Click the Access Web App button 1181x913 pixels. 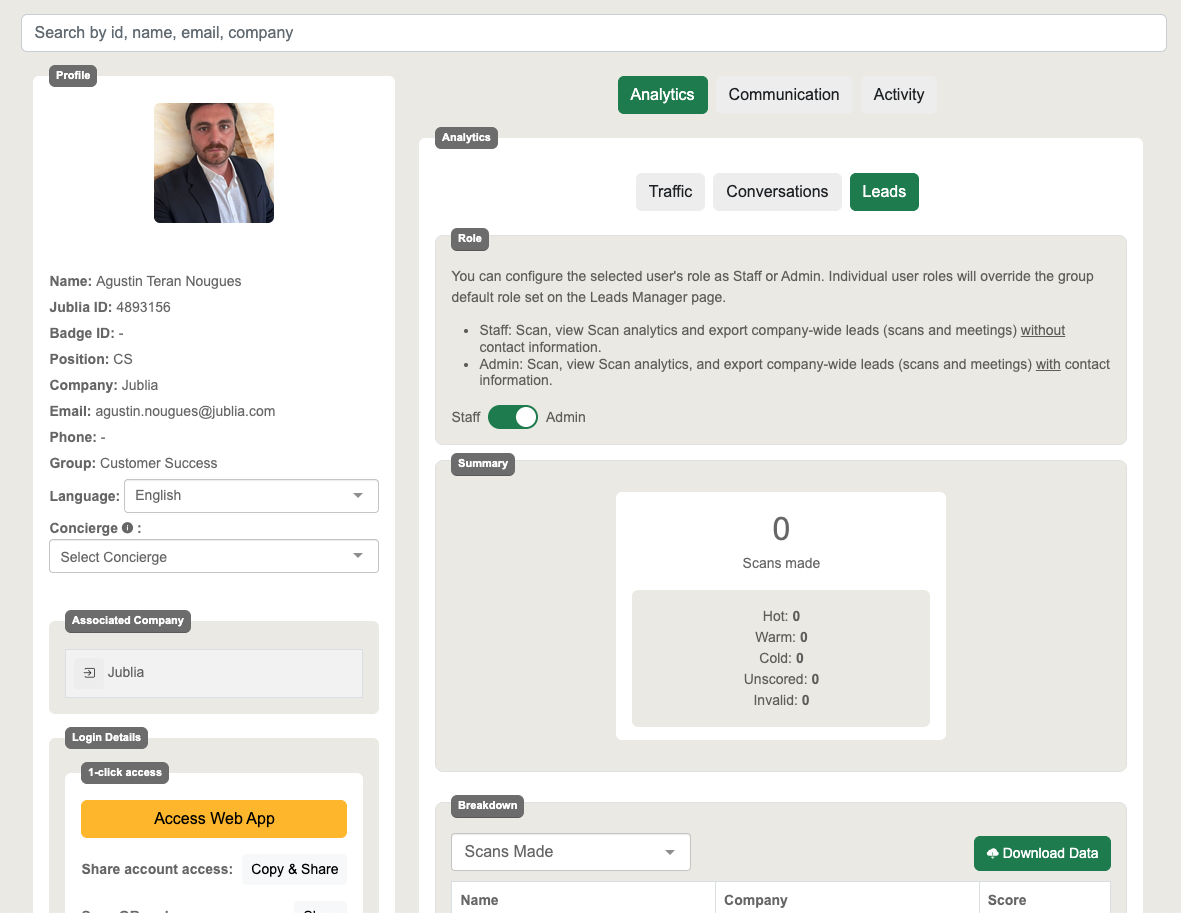point(214,819)
